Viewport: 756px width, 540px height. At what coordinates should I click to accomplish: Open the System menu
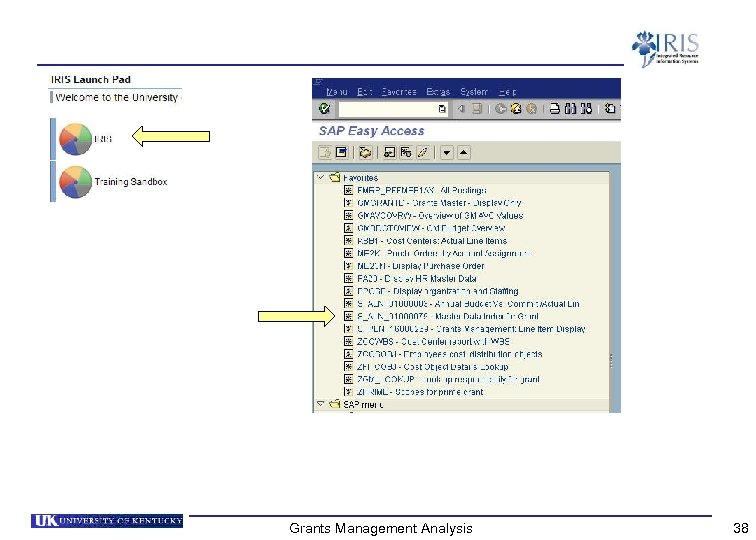pyautogui.click(x=473, y=92)
